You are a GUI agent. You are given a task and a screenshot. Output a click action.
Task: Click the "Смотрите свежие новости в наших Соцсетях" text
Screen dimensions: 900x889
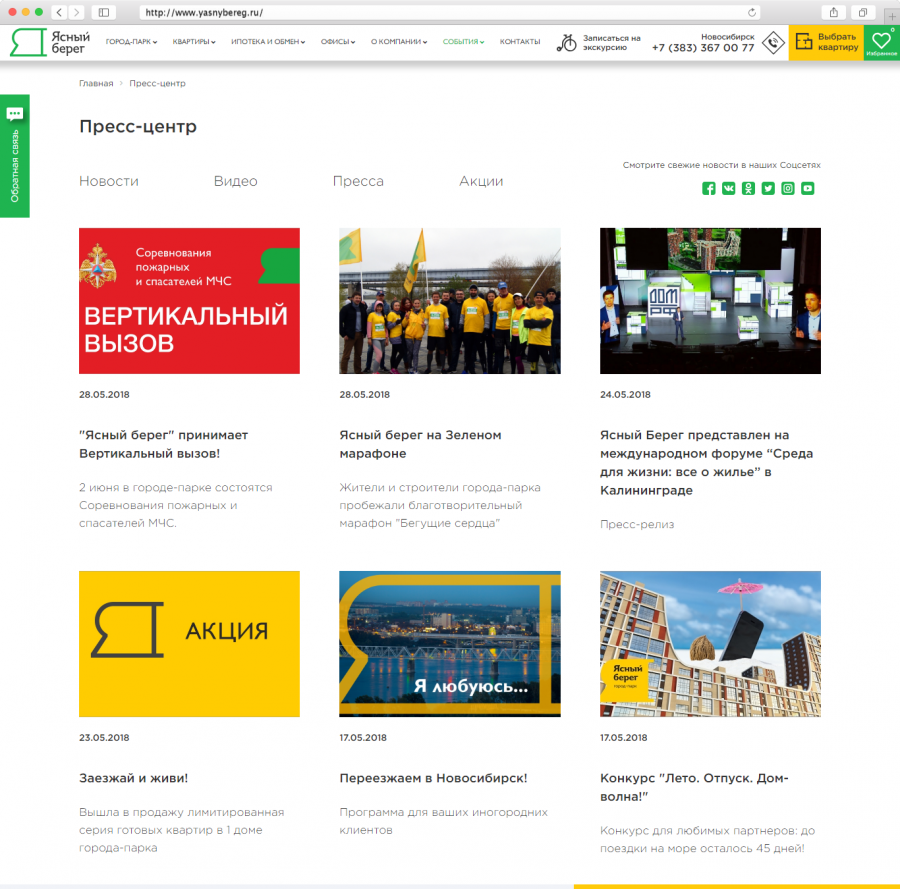721,165
